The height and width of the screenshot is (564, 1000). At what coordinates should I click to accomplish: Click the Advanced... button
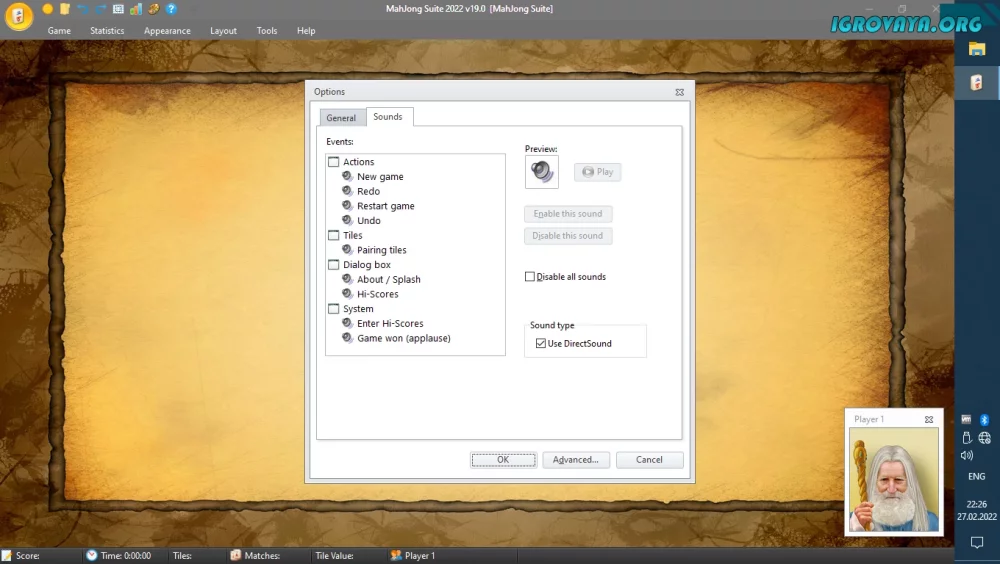click(x=575, y=460)
